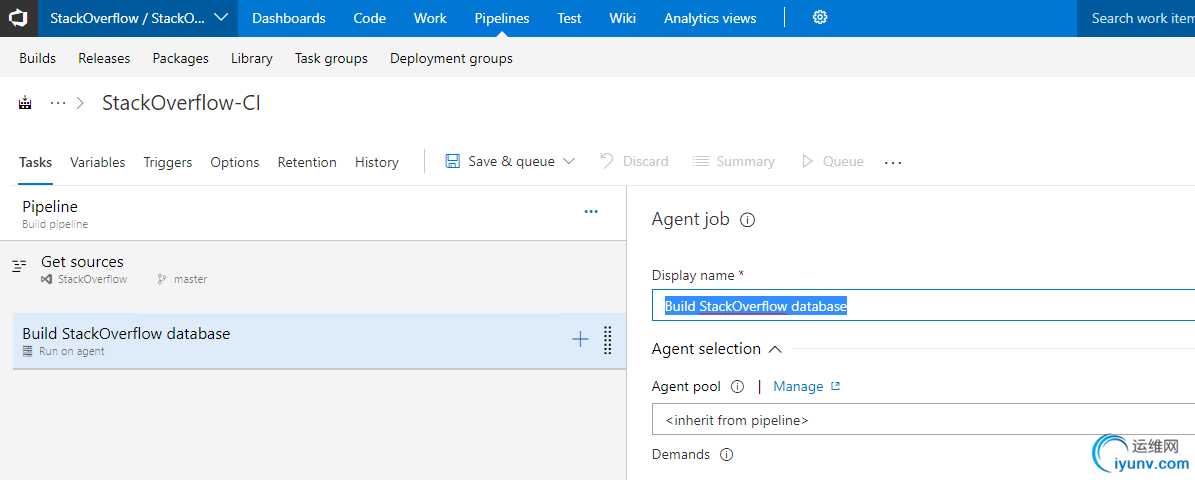Click the Demands info icon

pyautogui.click(x=726, y=455)
